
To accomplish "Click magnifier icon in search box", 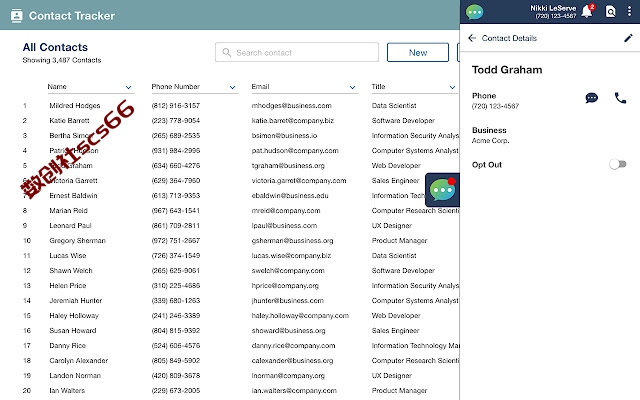I will click(x=227, y=52).
